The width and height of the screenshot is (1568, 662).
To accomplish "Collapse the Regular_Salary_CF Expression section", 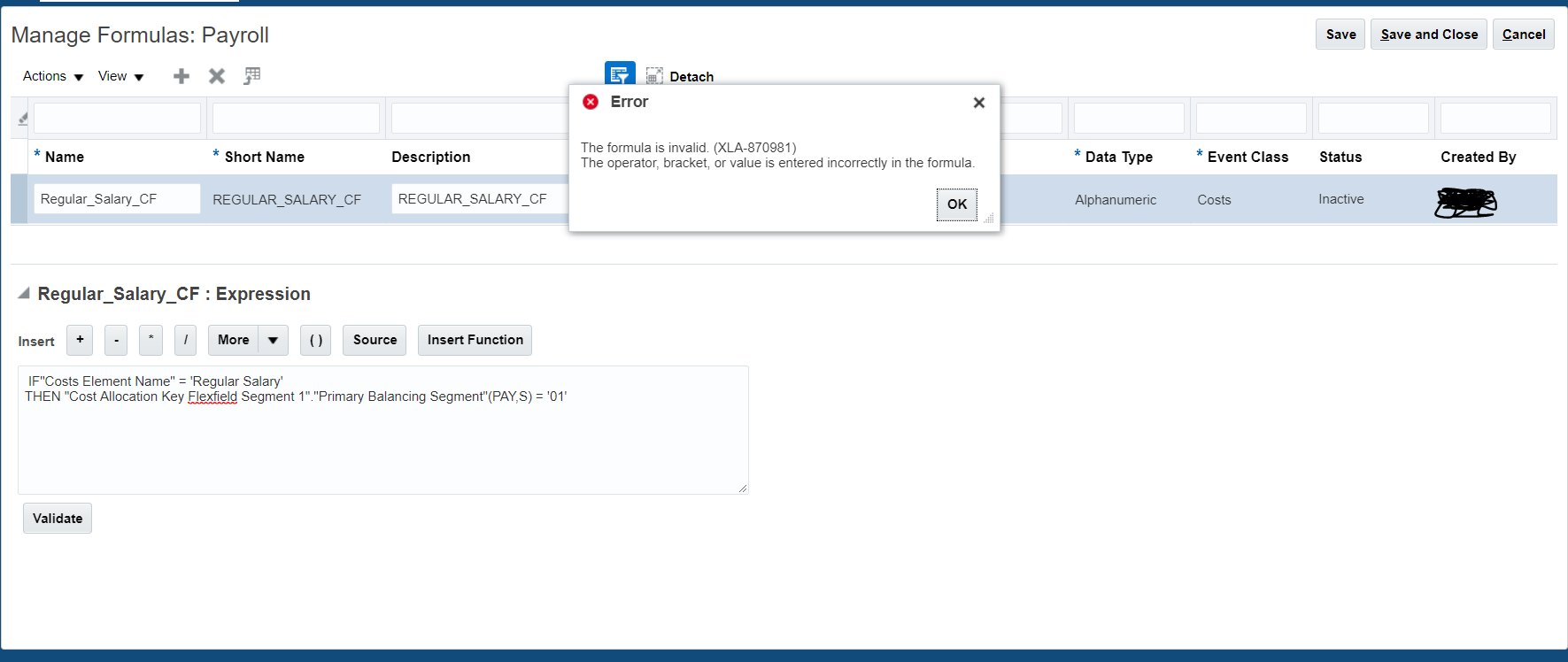I will [24, 294].
